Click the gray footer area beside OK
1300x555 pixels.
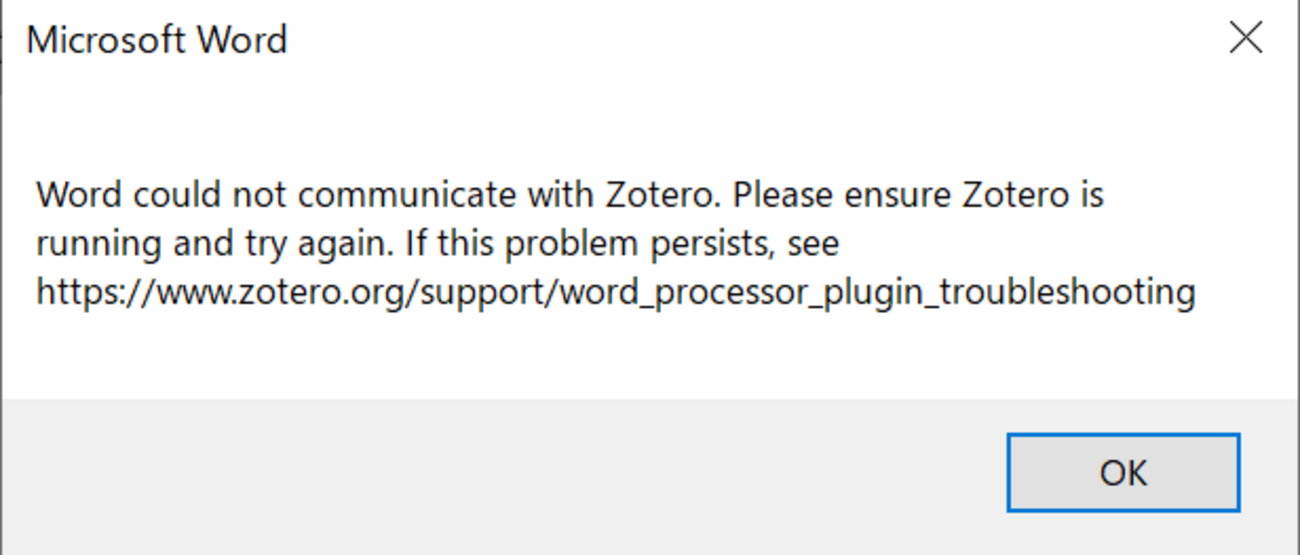coord(500,475)
